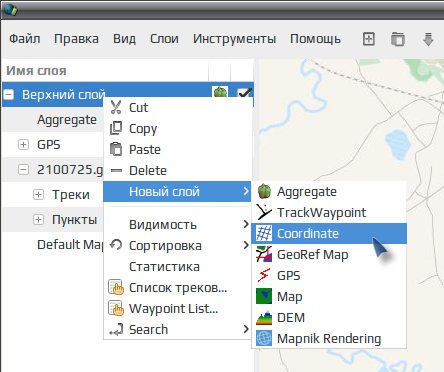This screenshot has width=444, height=372.
Task: Click the Cut scissors icon
Action: [116, 107]
